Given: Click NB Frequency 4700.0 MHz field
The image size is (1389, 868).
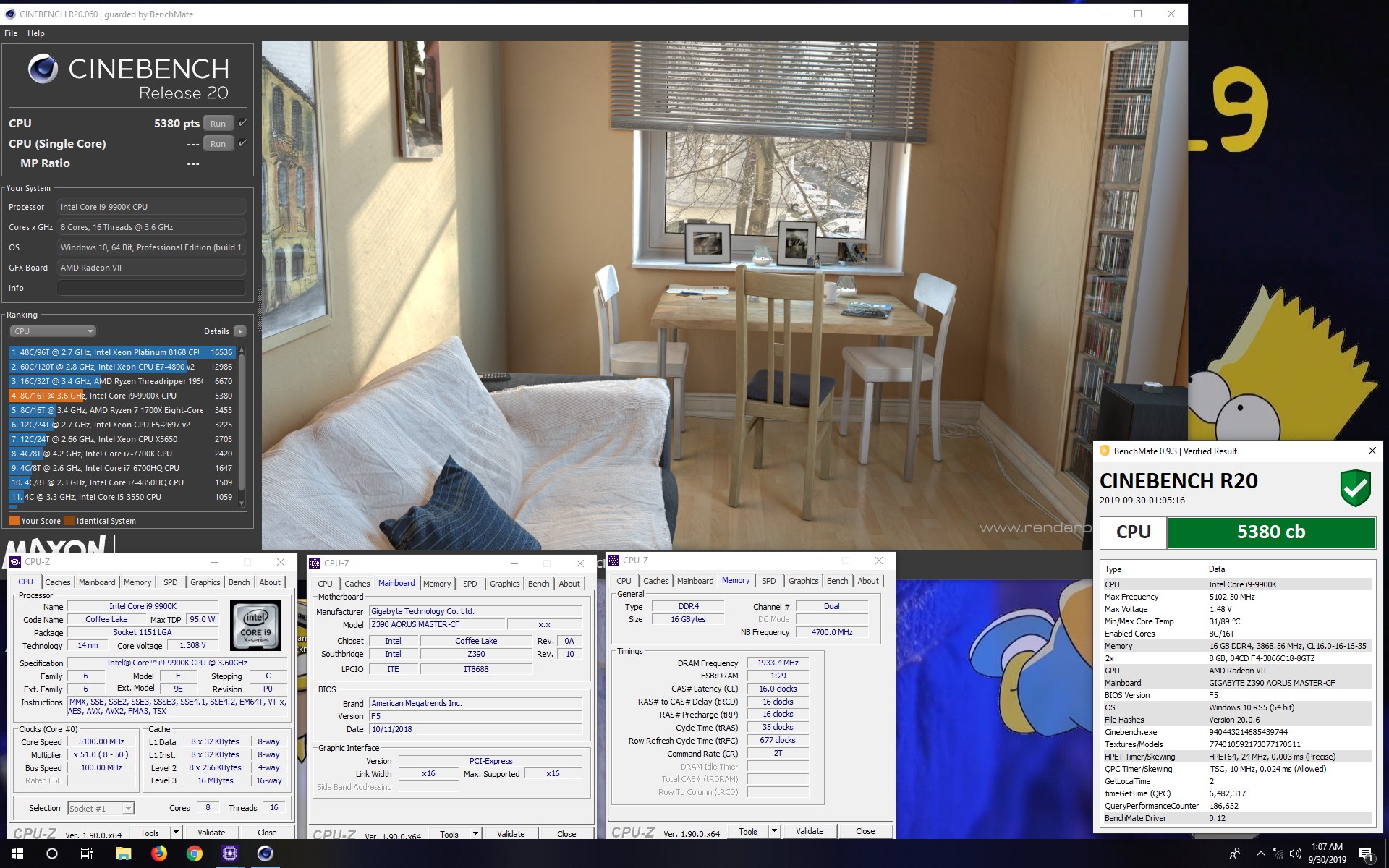Looking at the screenshot, I should pyautogui.click(x=831, y=632).
